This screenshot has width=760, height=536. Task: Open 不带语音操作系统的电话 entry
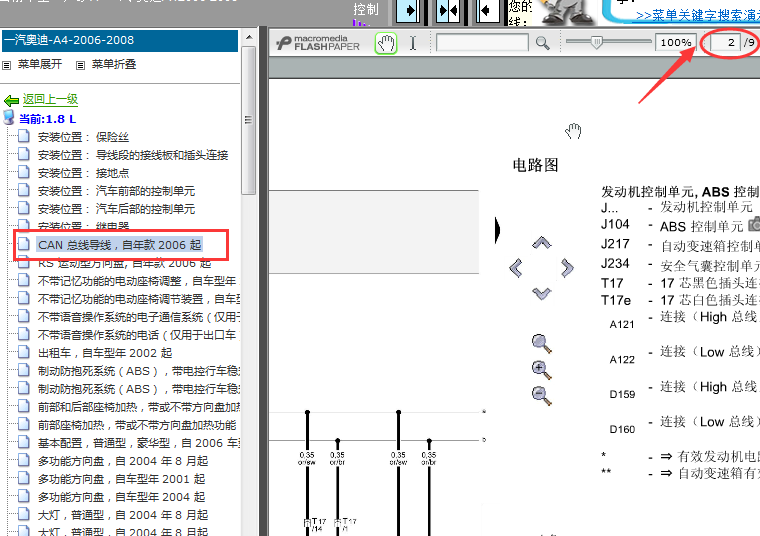[x=138, y=335]
